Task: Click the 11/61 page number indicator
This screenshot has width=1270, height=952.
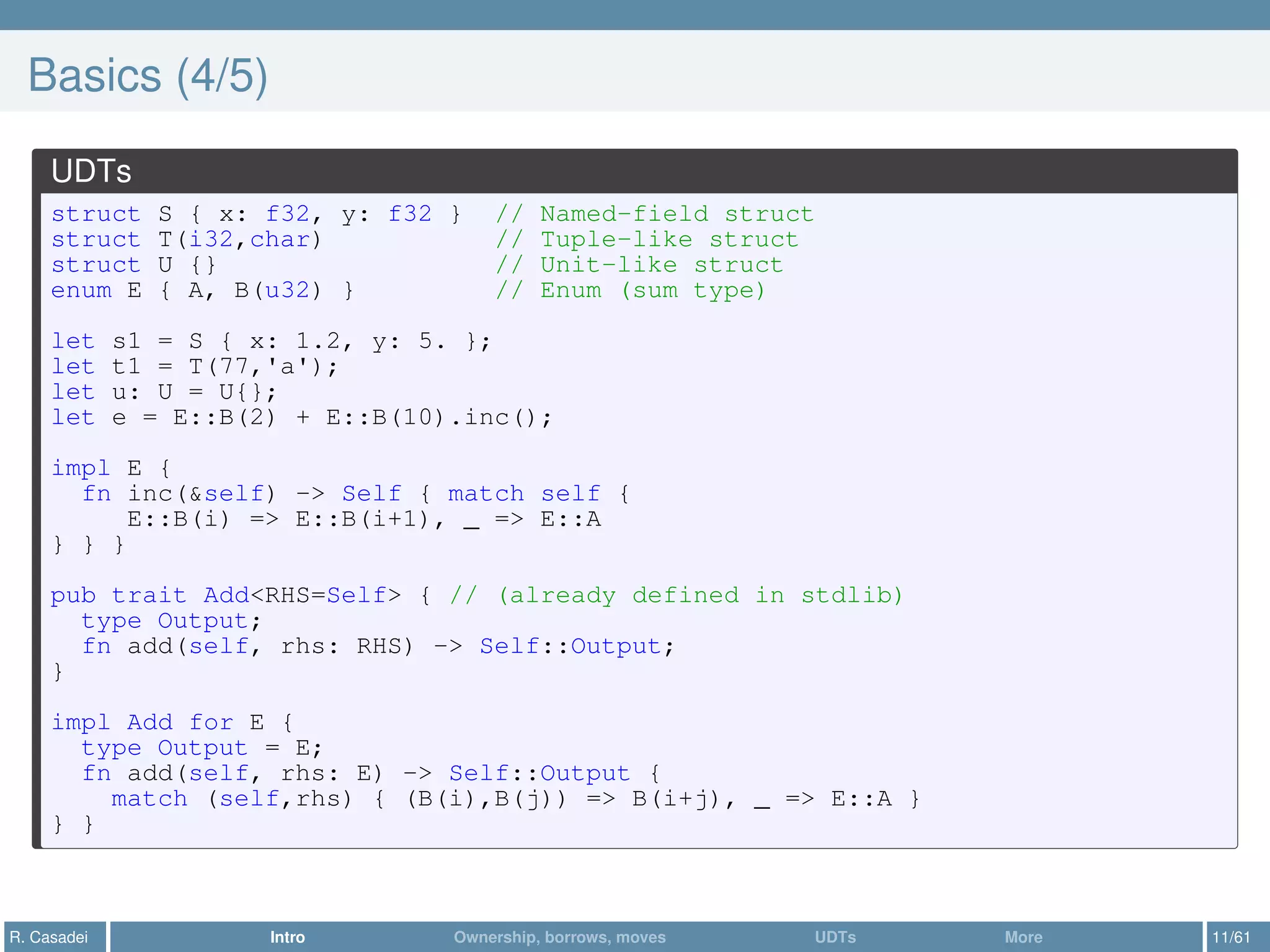Action: 1231,937
